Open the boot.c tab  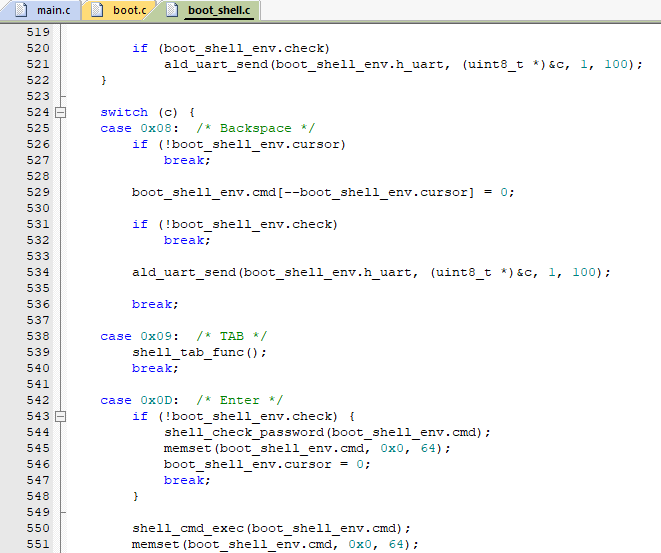(x=128, y=11)
